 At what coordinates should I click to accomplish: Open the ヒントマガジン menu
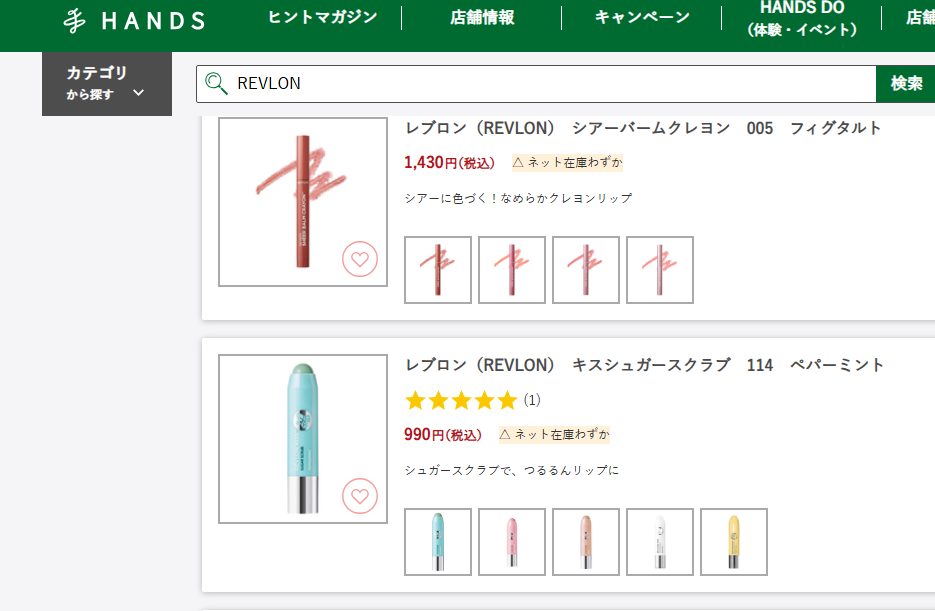pos(323,17)
